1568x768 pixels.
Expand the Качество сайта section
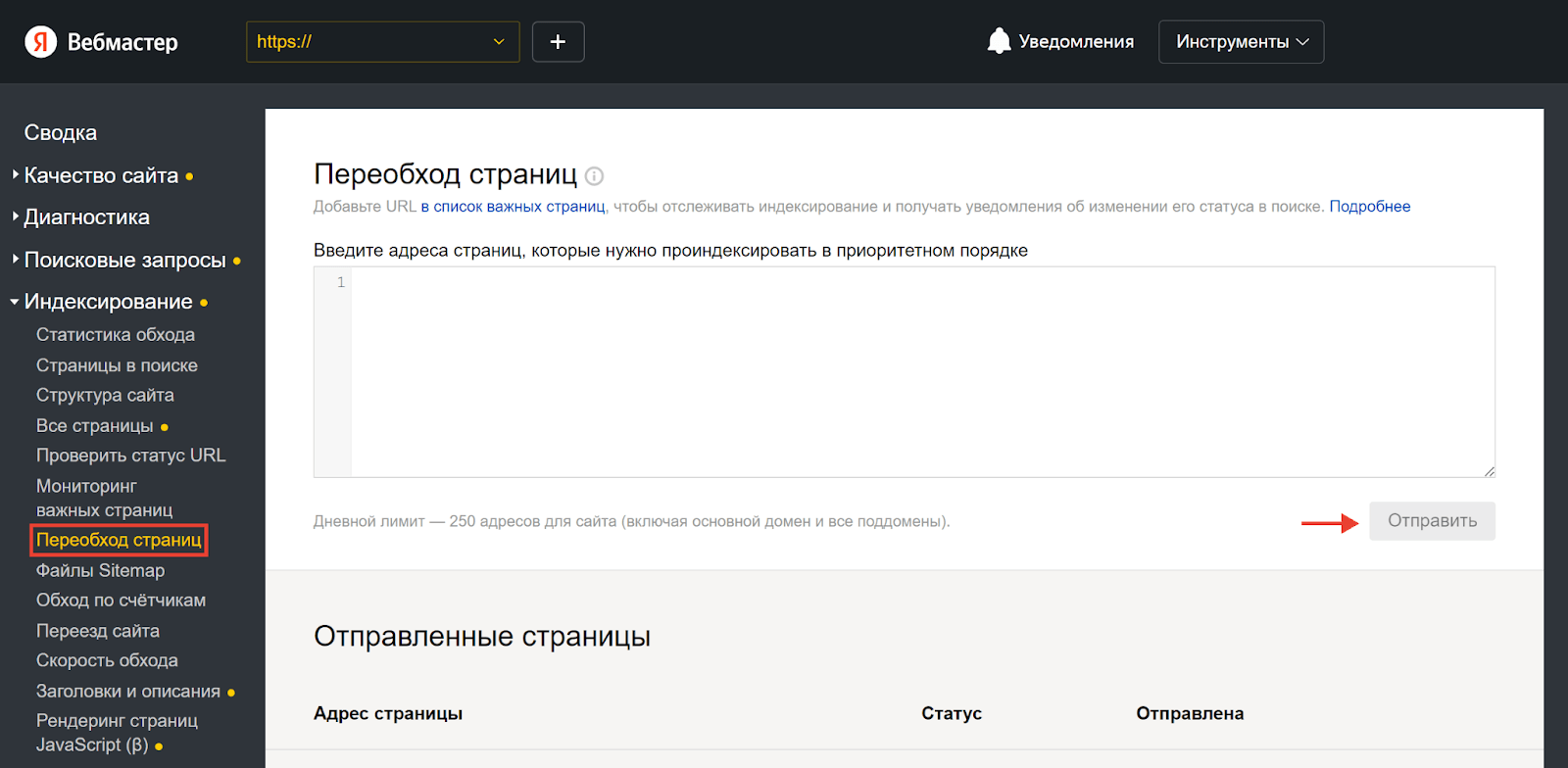(101, 175)
